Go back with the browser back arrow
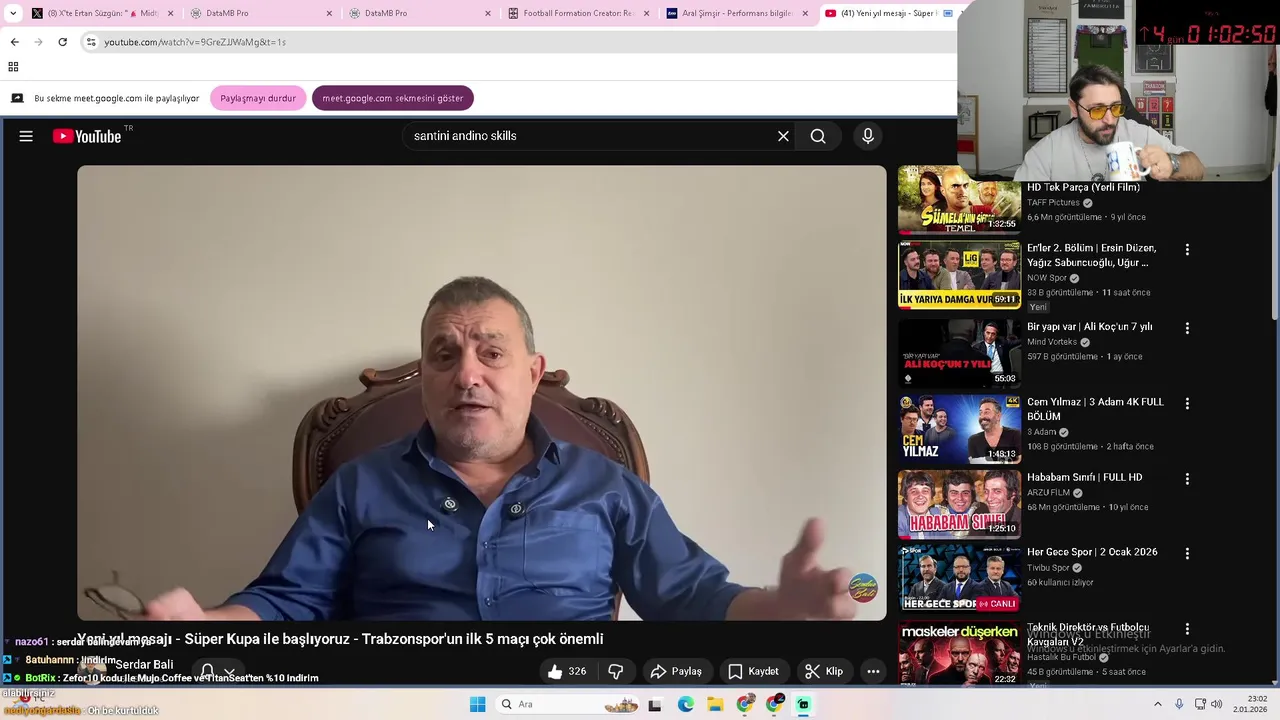1280x720 pixels. tap(14, 42)
